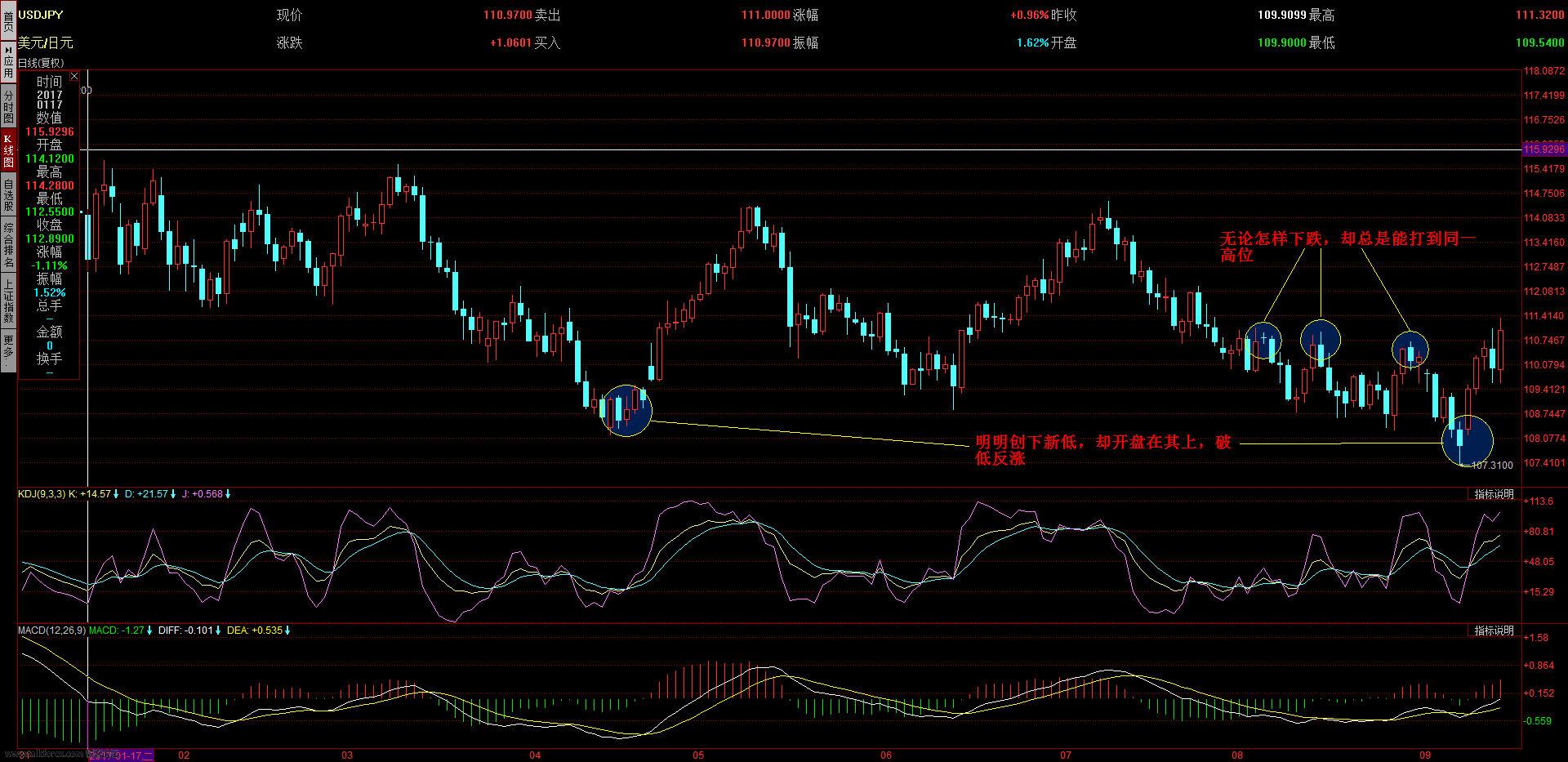
Task: Open the 综合排名 ranking tab
Action: click(x=7, y=244)
